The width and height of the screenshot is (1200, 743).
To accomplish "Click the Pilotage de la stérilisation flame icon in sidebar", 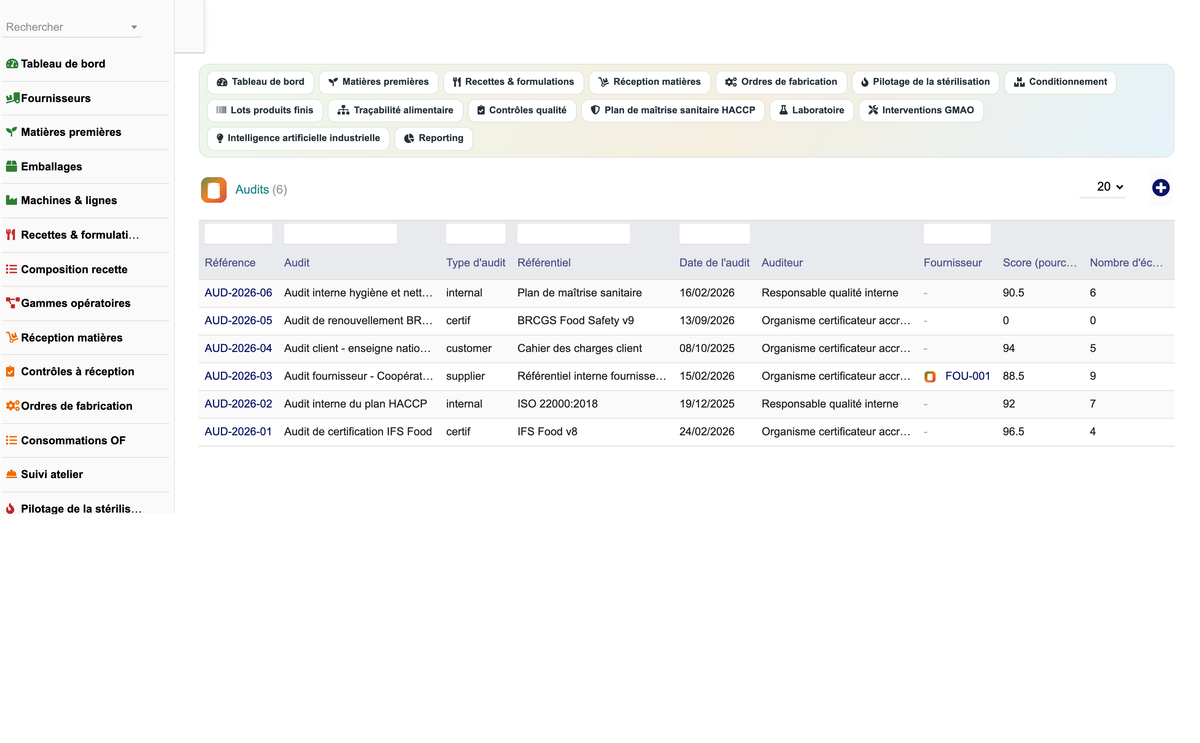I will point(11,508).
